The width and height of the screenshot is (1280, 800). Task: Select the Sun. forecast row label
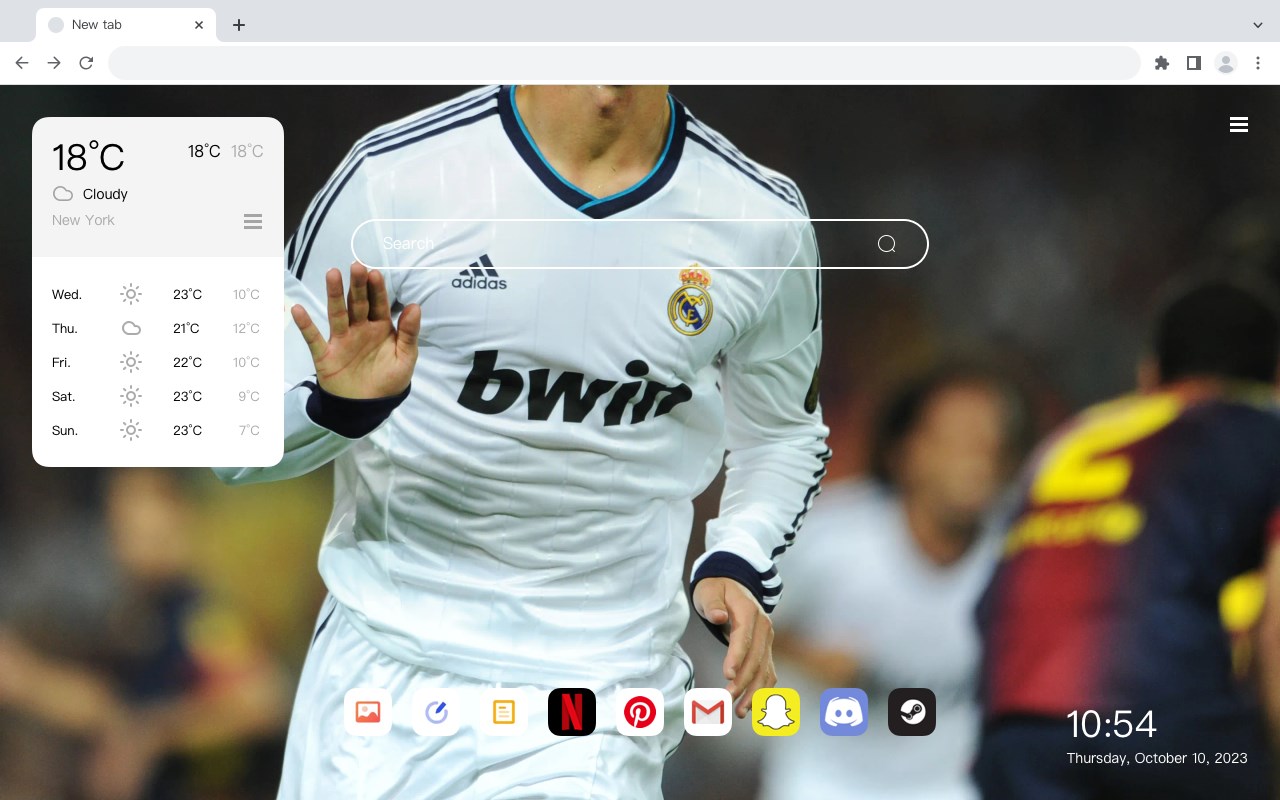click(x=65, y=430)
